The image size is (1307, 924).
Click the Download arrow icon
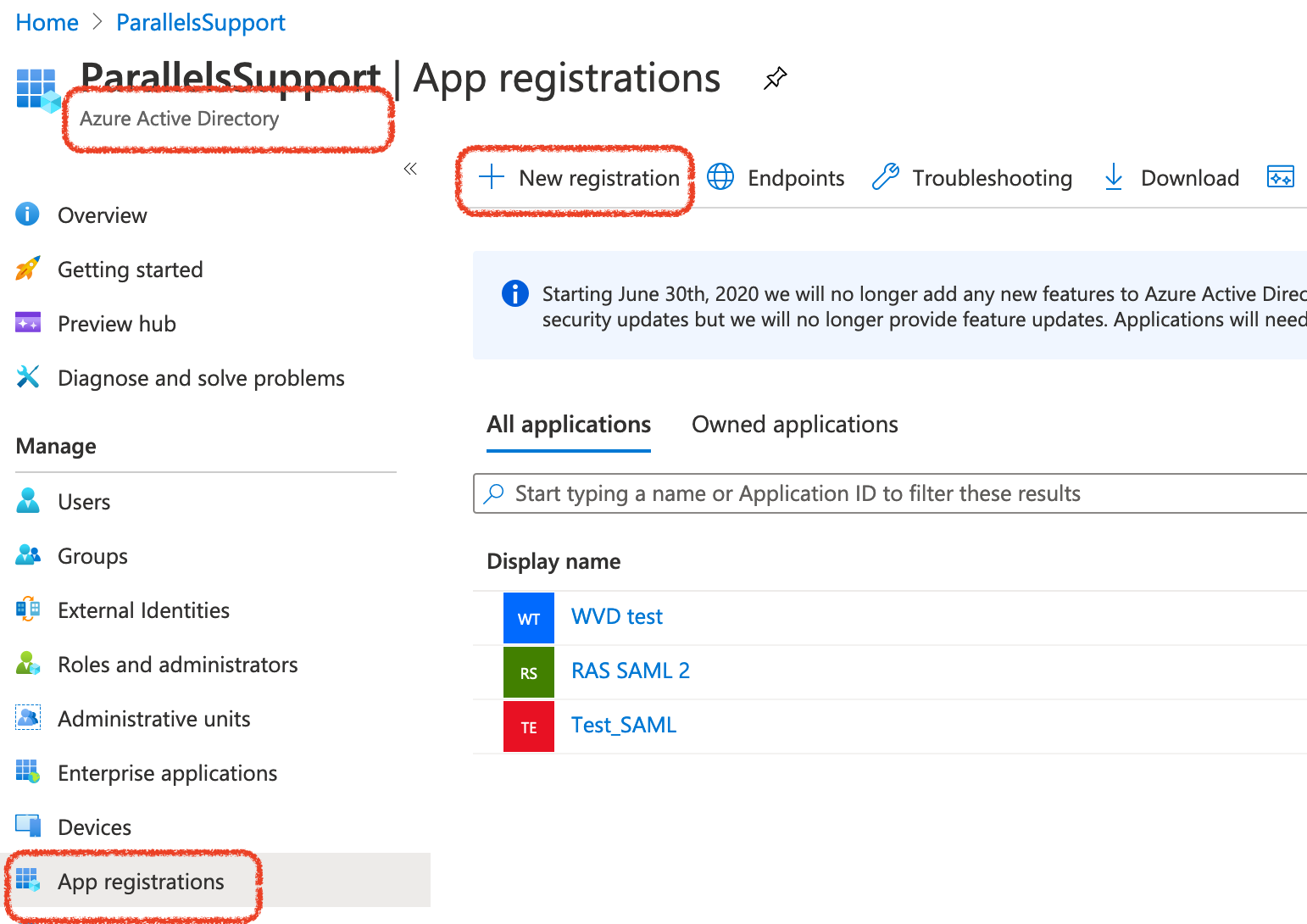click(x=1114, y=177)
